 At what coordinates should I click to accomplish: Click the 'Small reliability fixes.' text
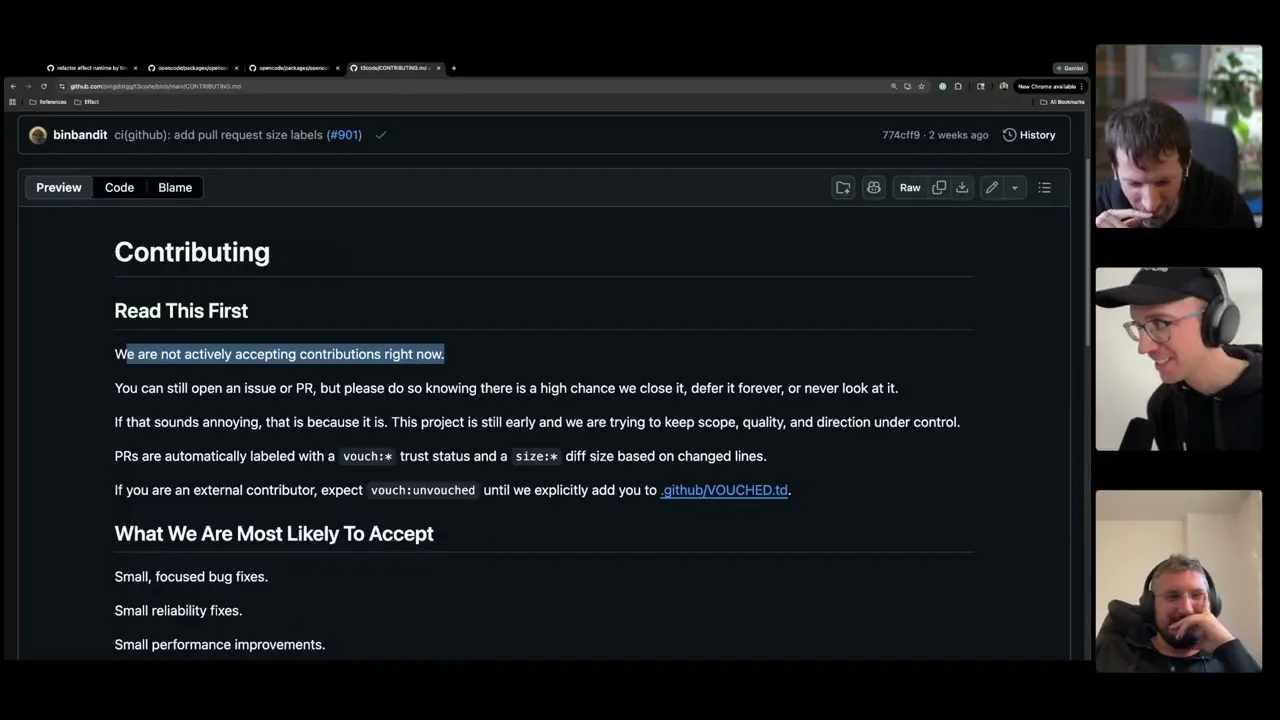(x=178, y=611)
